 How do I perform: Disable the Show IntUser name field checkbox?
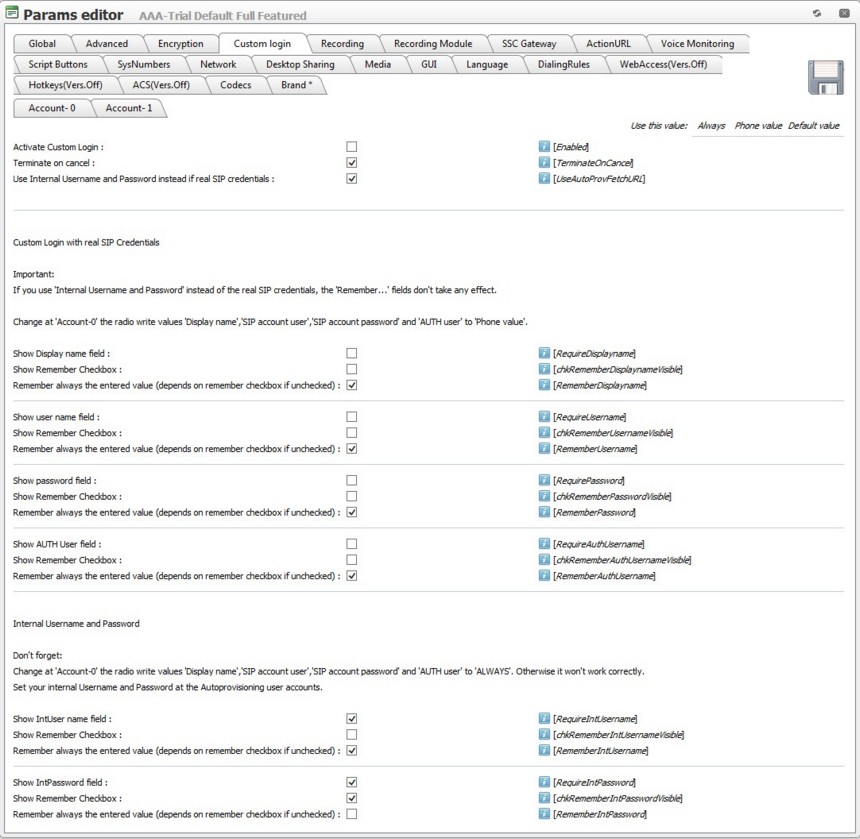point(352,719)
